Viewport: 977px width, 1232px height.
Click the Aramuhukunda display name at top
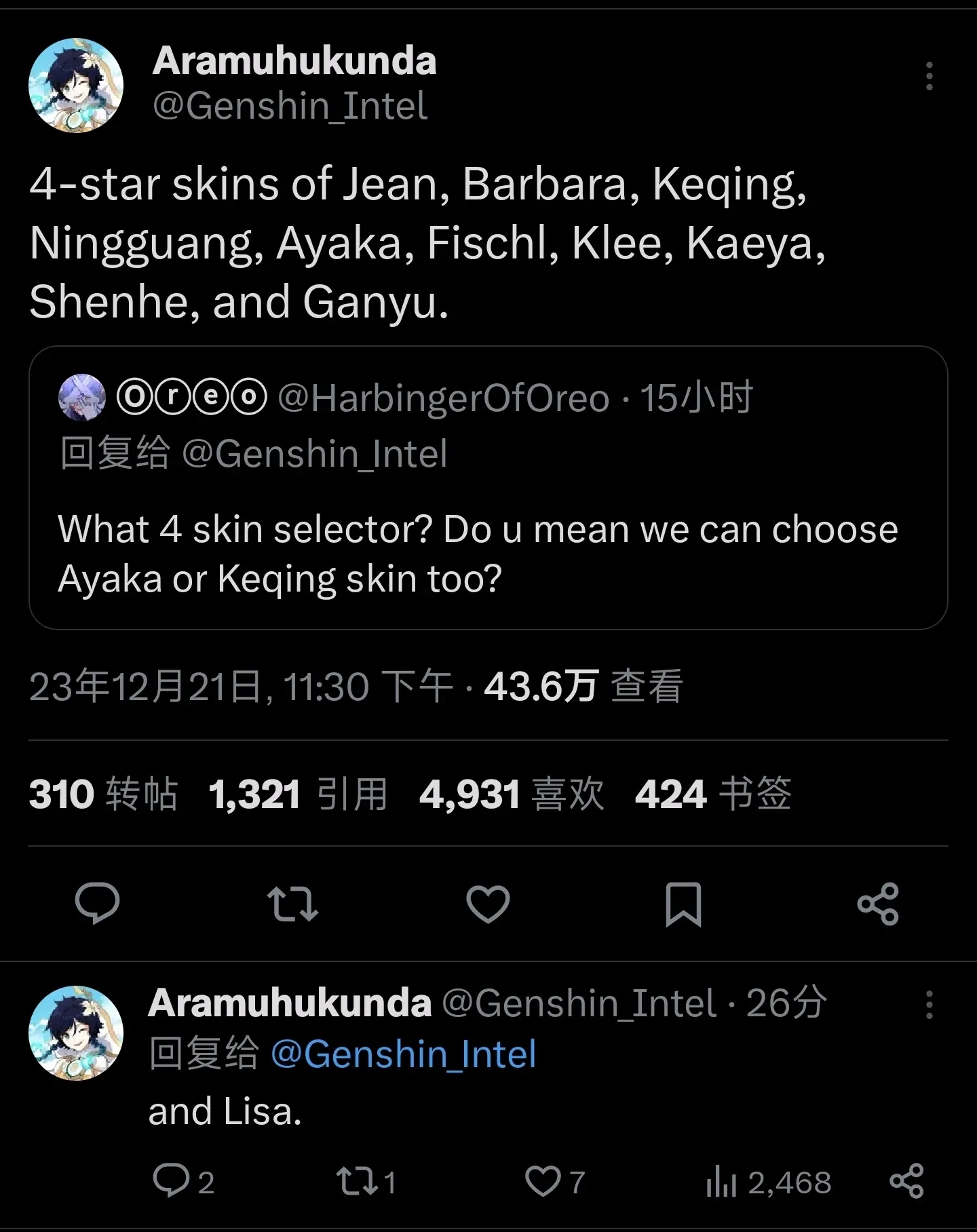coord(294,61)
